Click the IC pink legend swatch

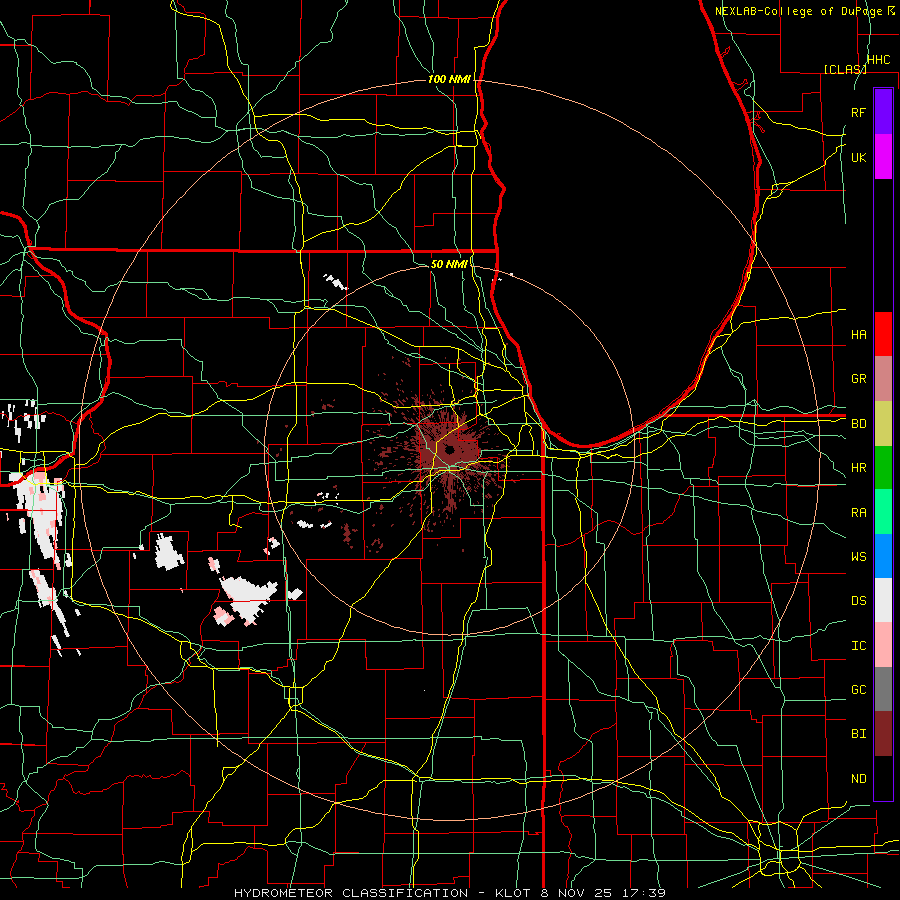[x=883, y=645]
